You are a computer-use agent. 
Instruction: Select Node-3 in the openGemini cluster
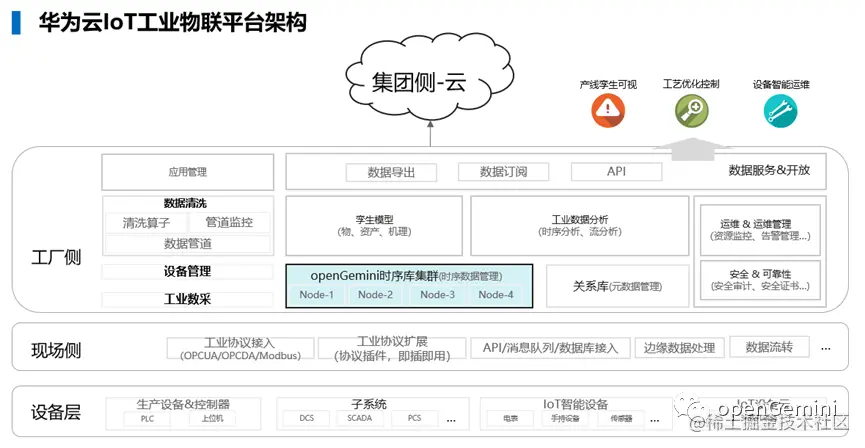coord(437,295)
